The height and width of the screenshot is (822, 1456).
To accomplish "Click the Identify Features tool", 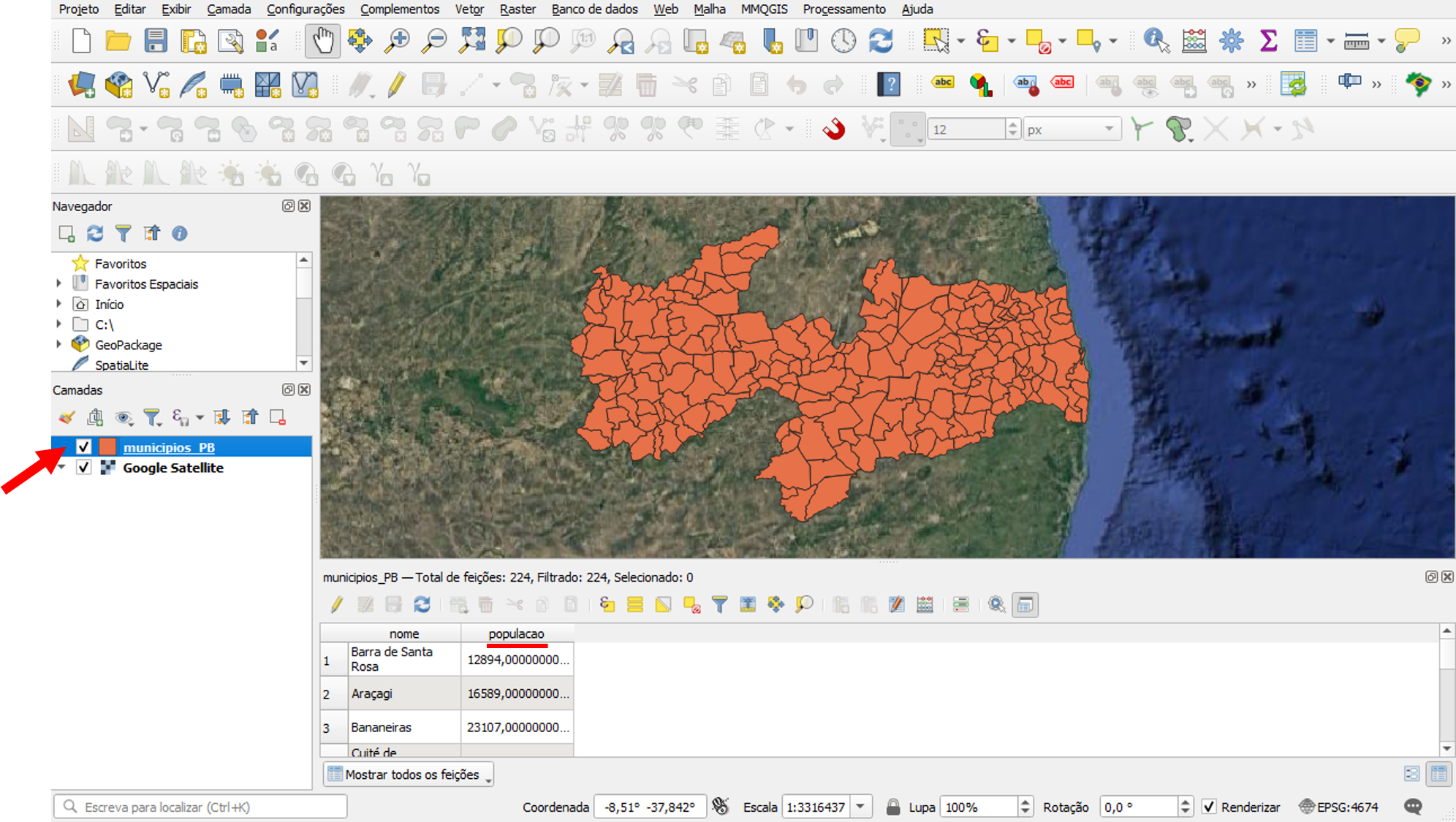I will (1156, 40).
